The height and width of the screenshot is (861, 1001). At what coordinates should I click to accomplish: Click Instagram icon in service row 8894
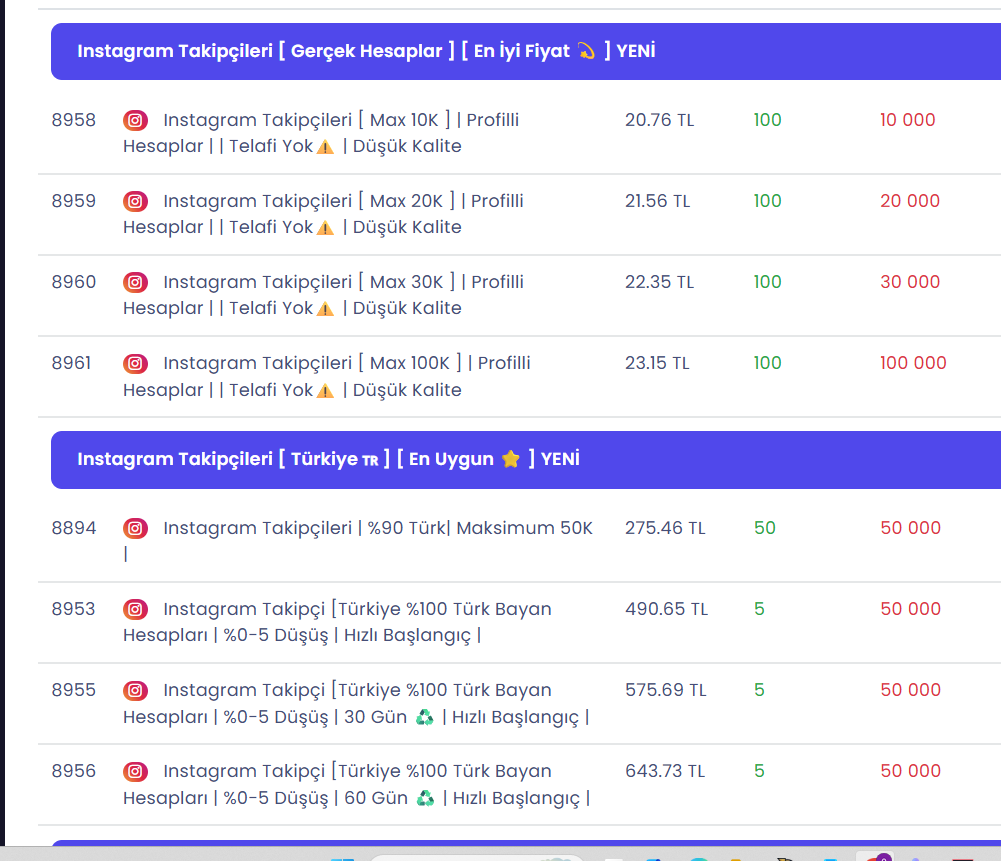coord(135,528)
